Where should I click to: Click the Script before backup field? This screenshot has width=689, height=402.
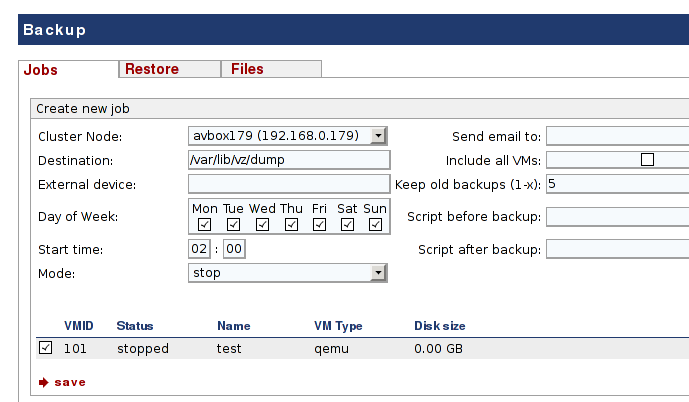[617, 217]
